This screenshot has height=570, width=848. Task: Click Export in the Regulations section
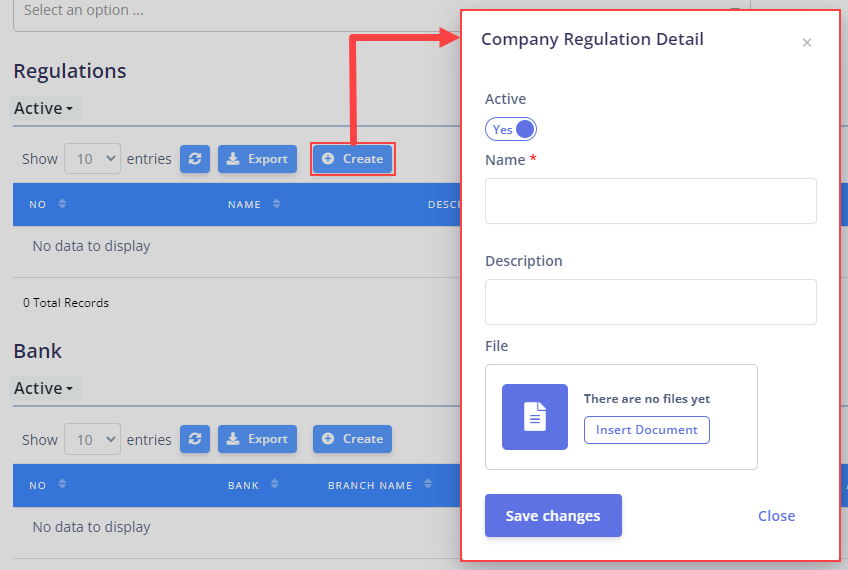(257, 159)
